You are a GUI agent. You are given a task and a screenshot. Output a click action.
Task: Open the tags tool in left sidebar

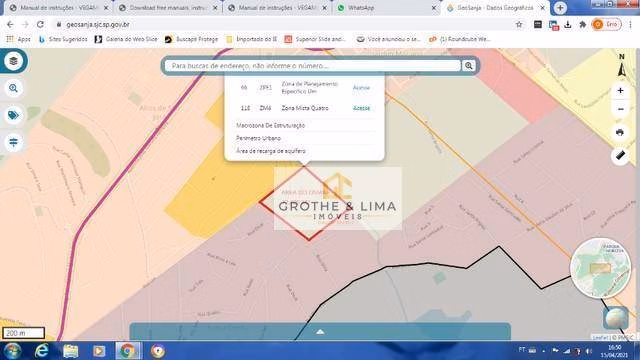[x=13, y=115]
